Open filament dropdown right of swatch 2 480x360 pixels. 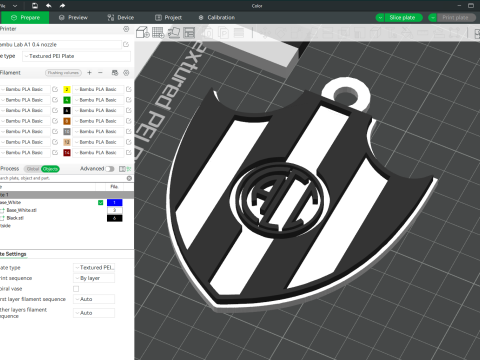(x=99, y=89)
